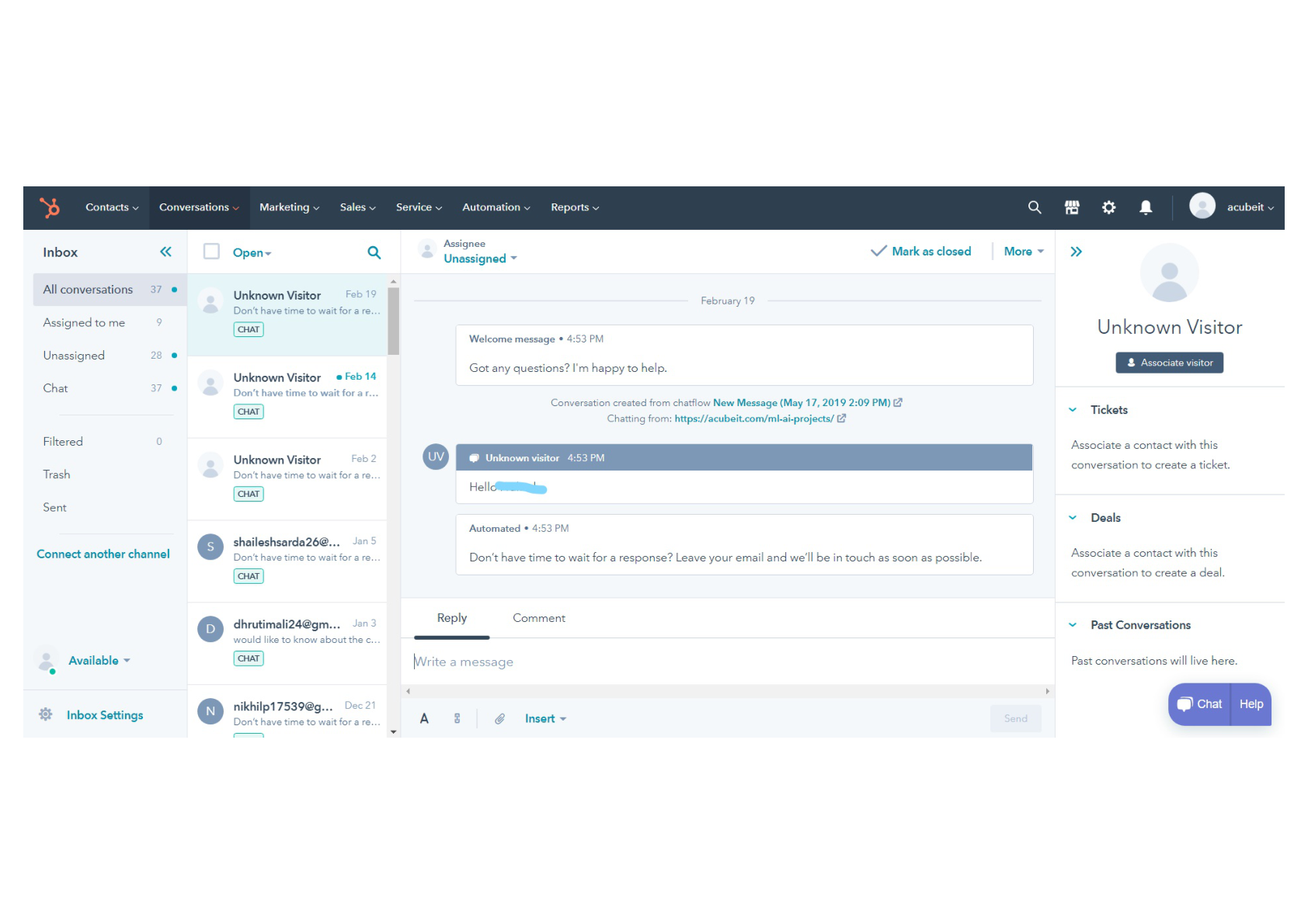The width and height of the screenshot is (1308, 924).
Task: Open the Connect another channel link
Action: click(x=103, y=554)
